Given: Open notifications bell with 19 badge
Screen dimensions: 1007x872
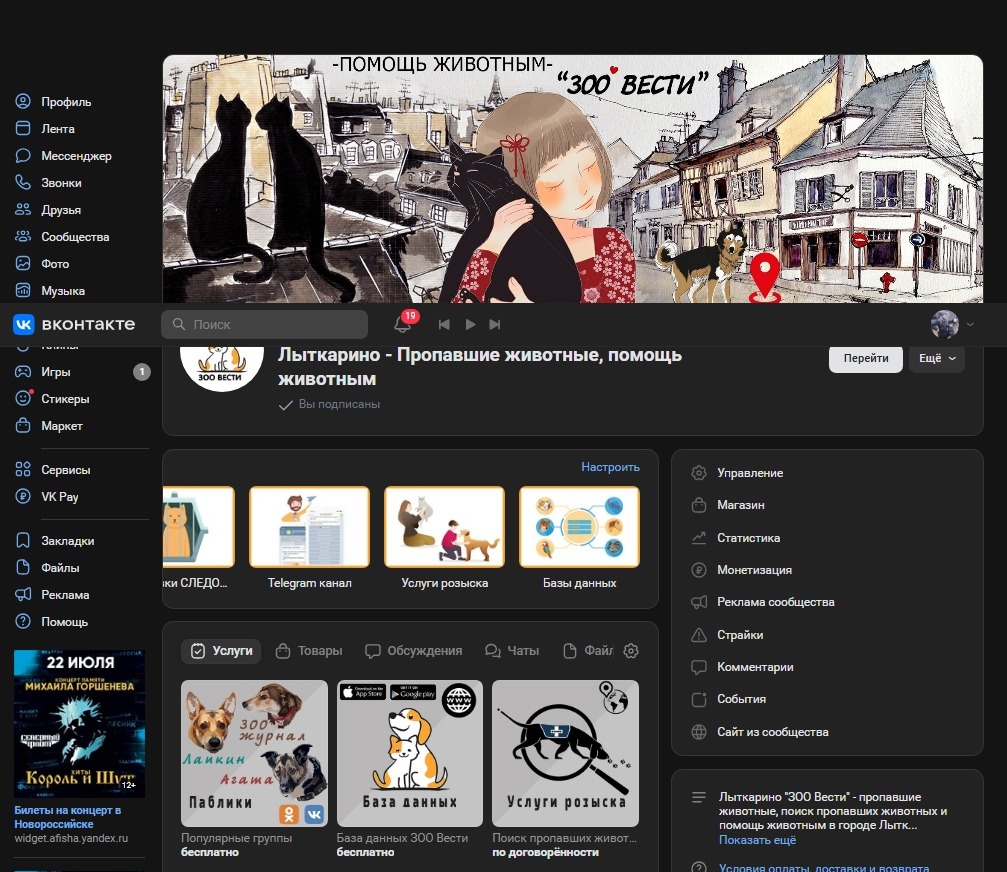Looking at the screenshot, I should pos(403,324).
